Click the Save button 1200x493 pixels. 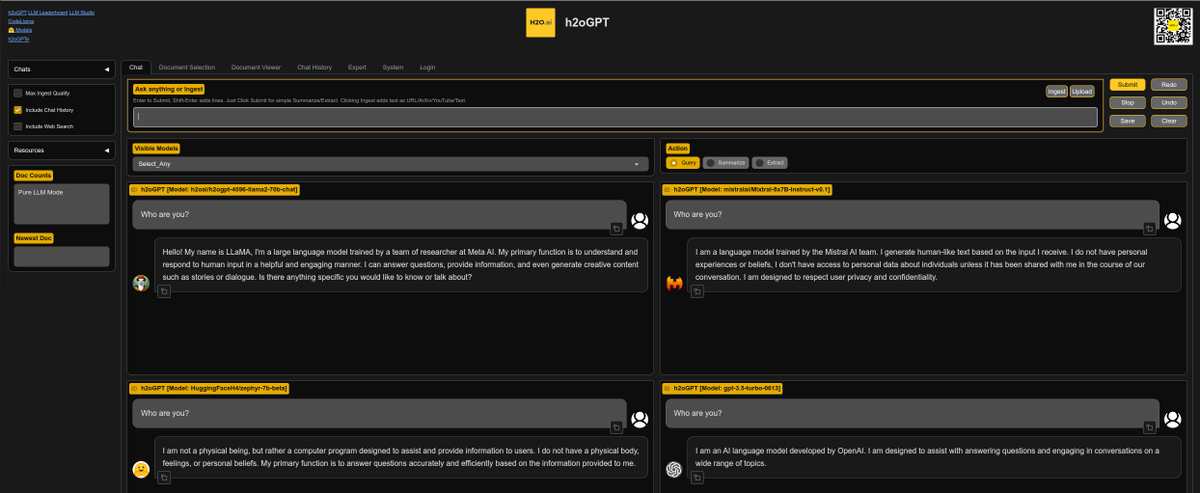[x=1127, y=120]
